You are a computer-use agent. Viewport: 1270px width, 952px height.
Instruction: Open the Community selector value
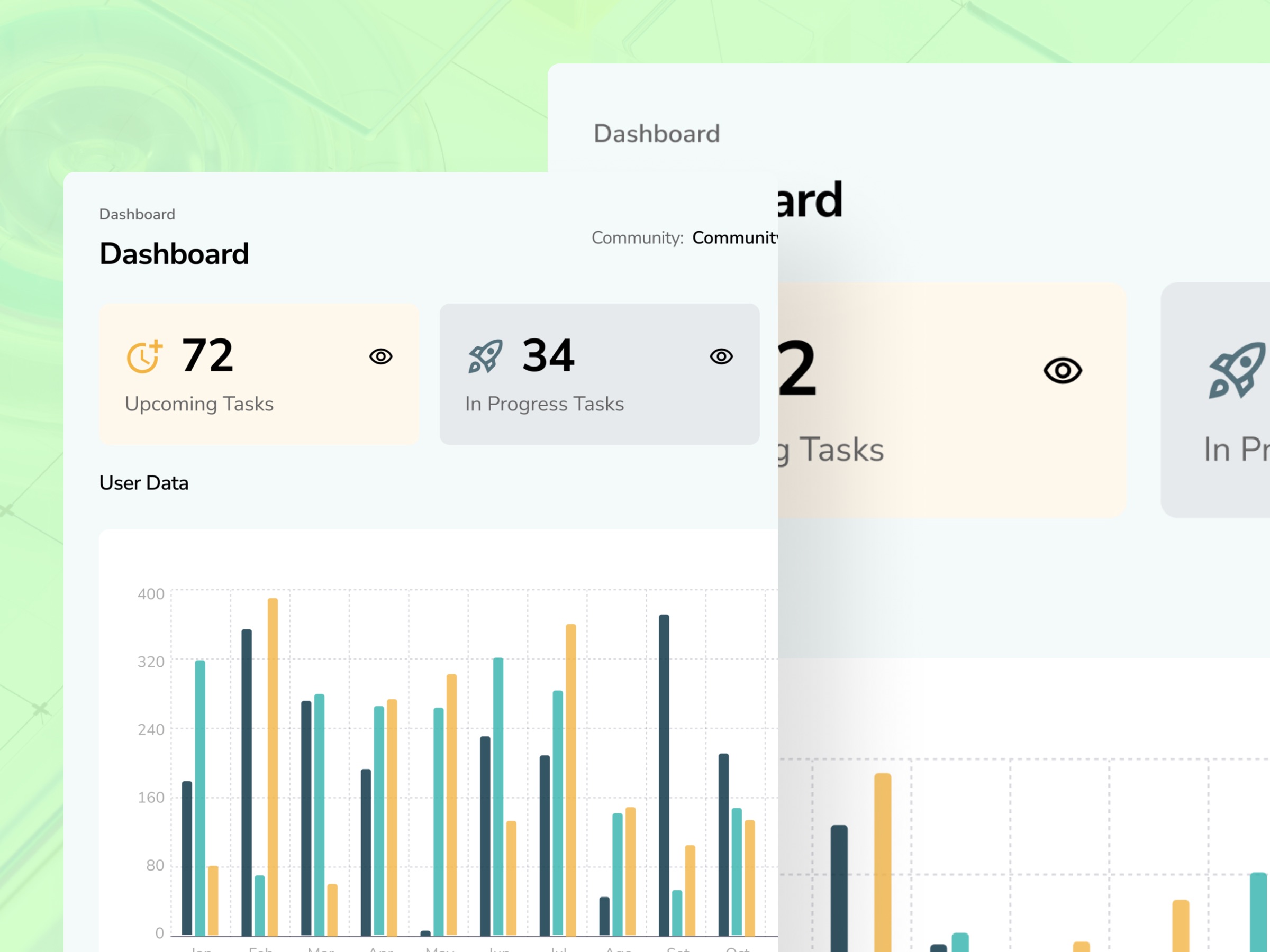pyautogui.click(x=734, y=237)
